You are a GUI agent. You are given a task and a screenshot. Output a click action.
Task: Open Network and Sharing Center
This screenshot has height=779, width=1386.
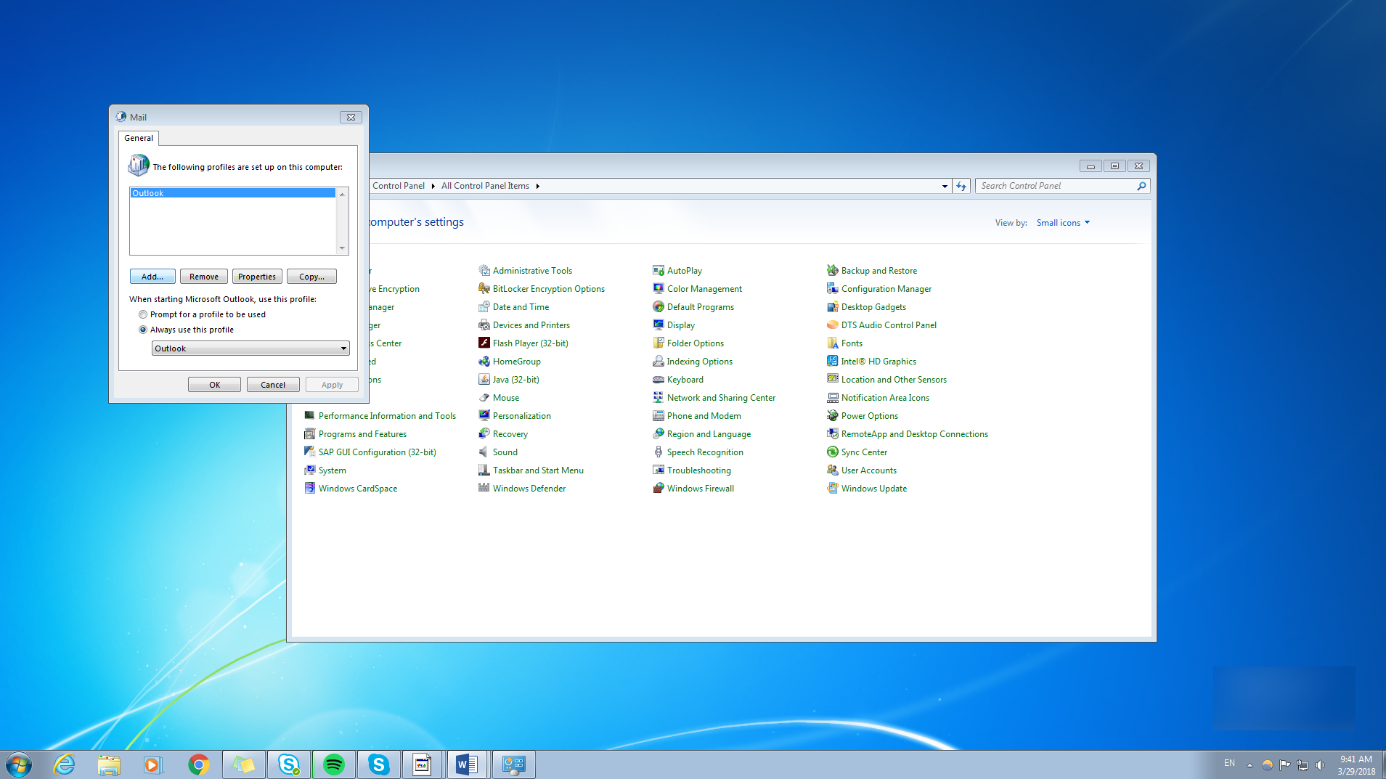[714, 398]
